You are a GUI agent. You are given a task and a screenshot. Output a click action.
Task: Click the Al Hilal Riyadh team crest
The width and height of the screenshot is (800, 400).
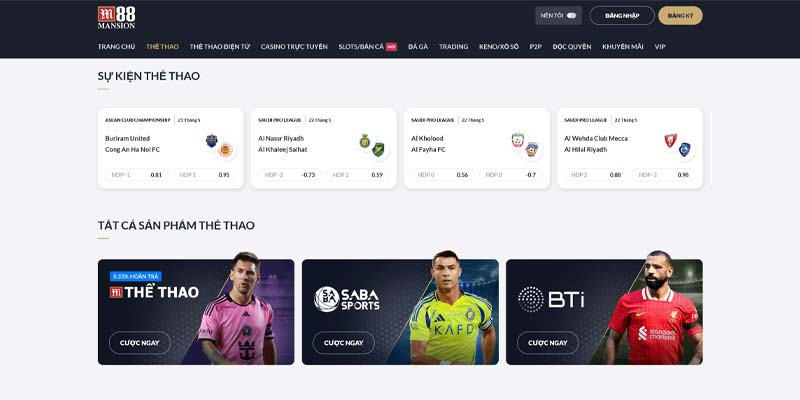(684, 149)
